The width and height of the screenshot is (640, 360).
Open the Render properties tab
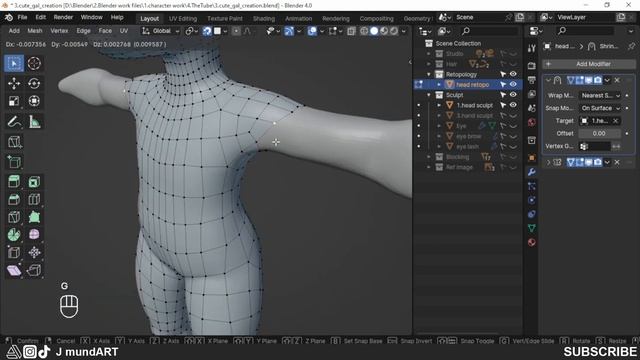(x=531, y=66)
